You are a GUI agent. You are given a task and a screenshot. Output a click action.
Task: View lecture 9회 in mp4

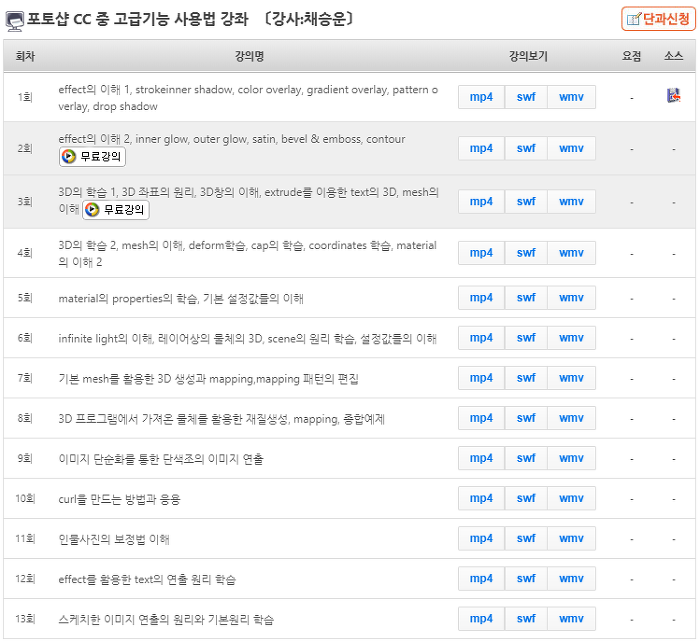click(x=481, y=459)
